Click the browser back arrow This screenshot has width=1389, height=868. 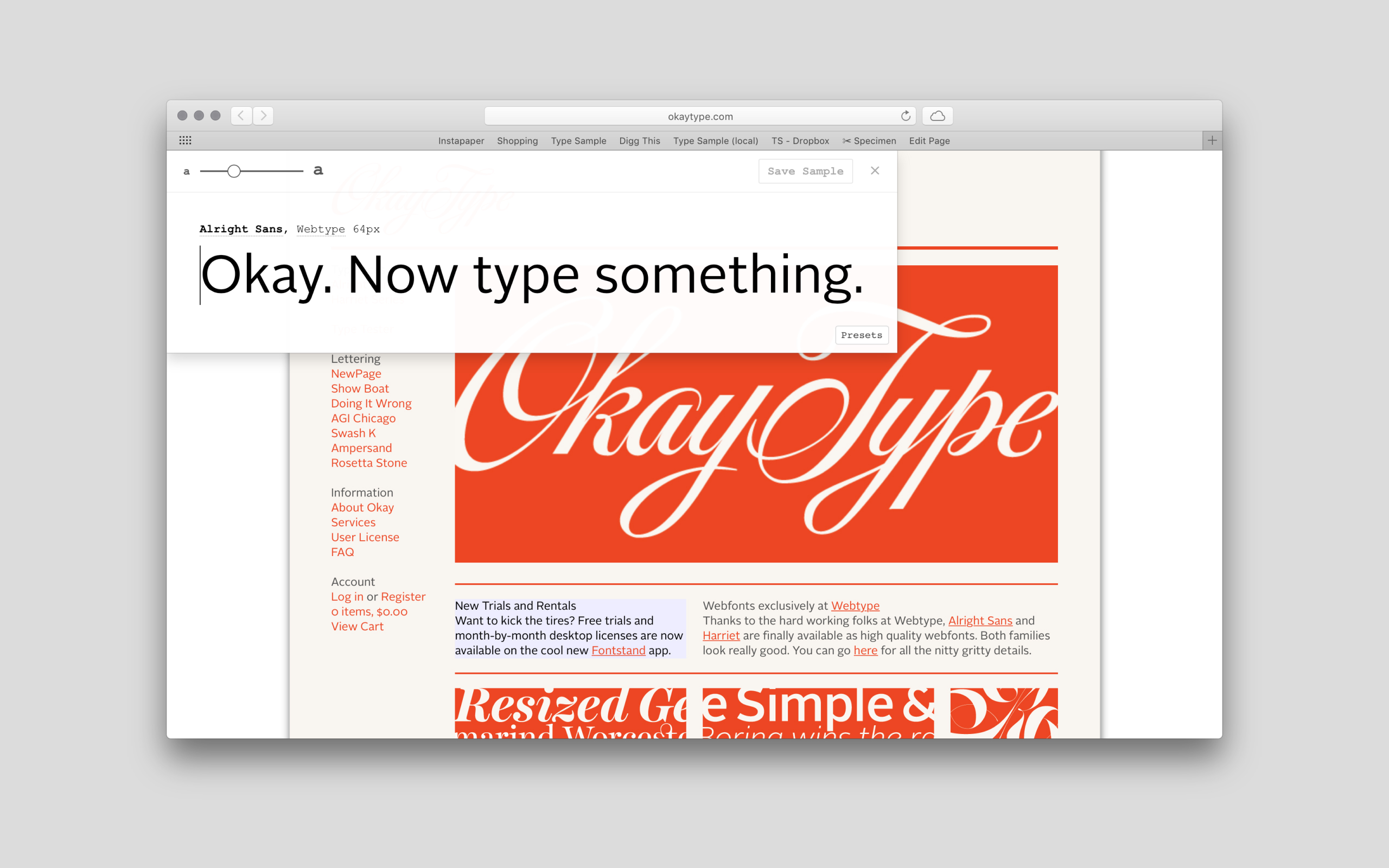pos(241,116)
